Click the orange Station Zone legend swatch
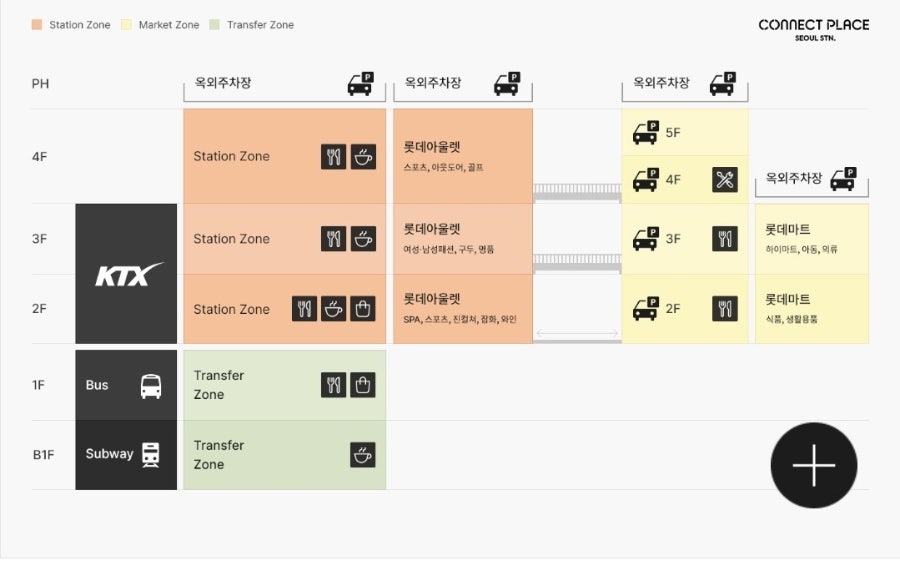 [37, 25]
